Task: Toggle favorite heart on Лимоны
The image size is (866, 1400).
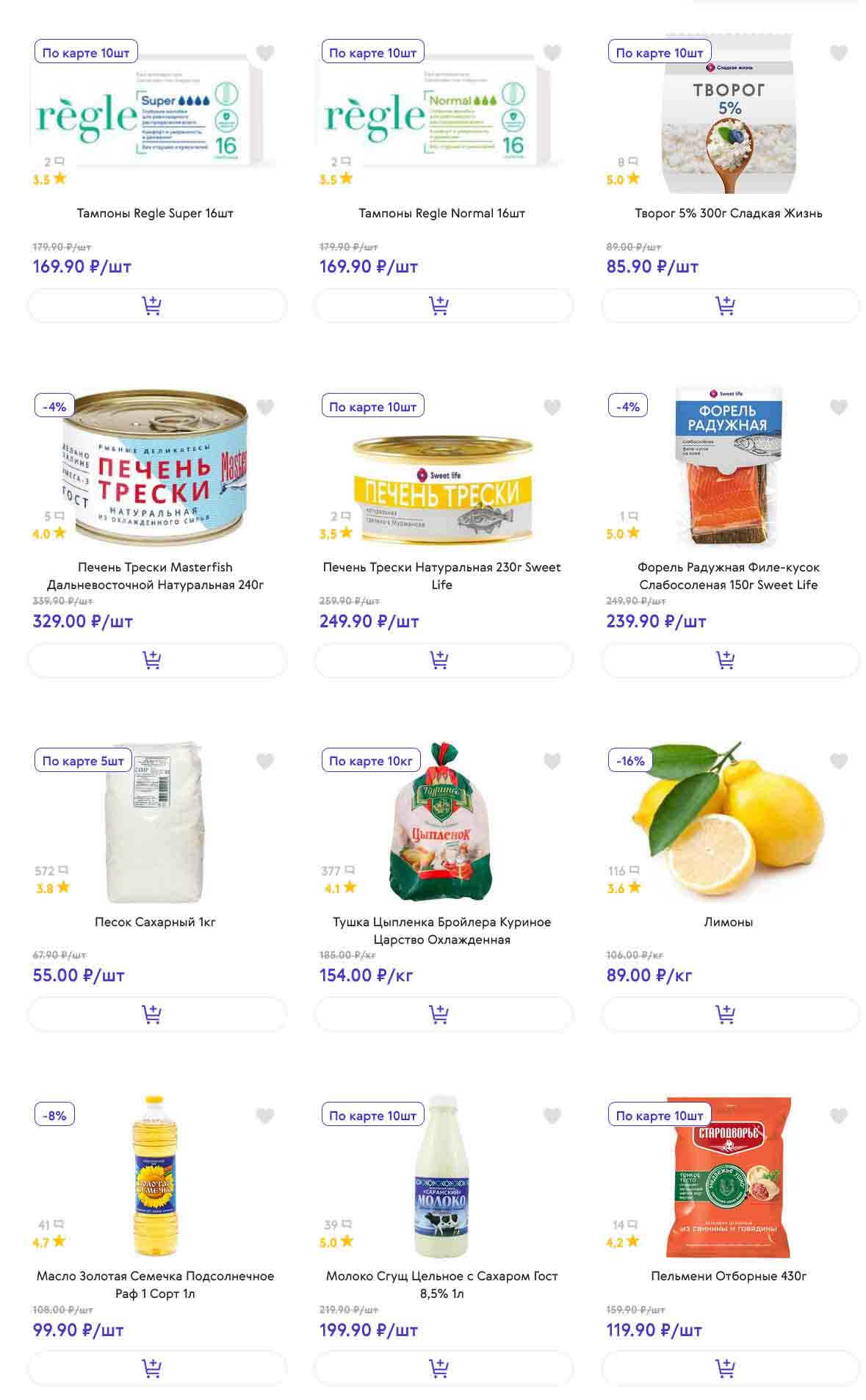Action: pyautogui.click(x=839, y=761)
